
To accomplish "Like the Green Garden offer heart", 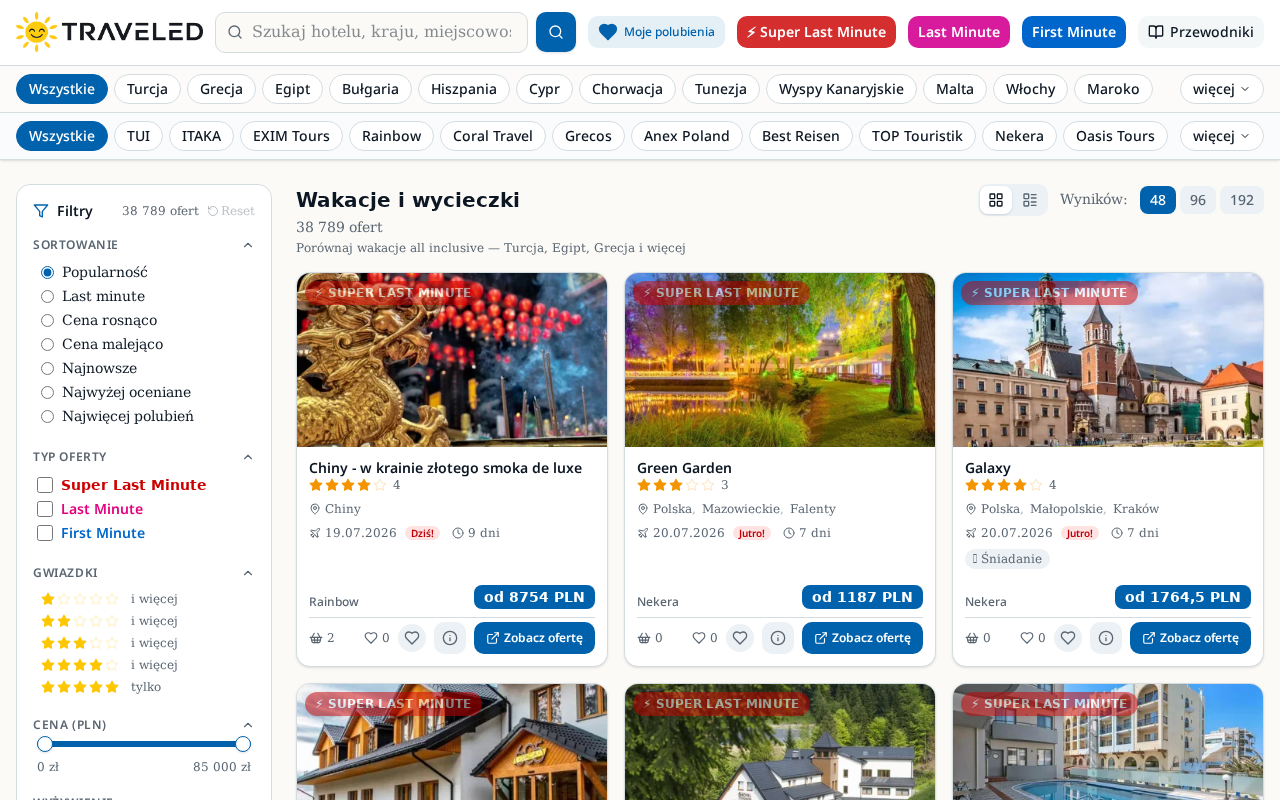I will coord(740,638).
